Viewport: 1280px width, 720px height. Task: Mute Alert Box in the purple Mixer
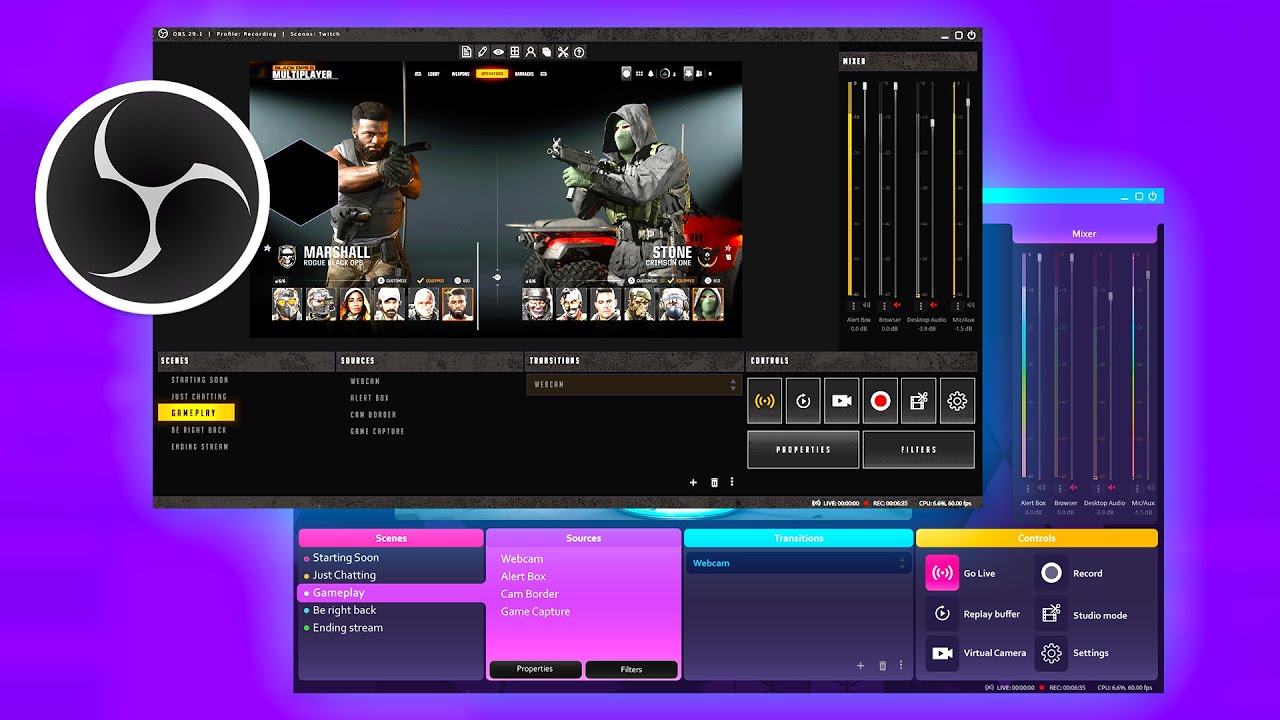tap(1041, 487)
